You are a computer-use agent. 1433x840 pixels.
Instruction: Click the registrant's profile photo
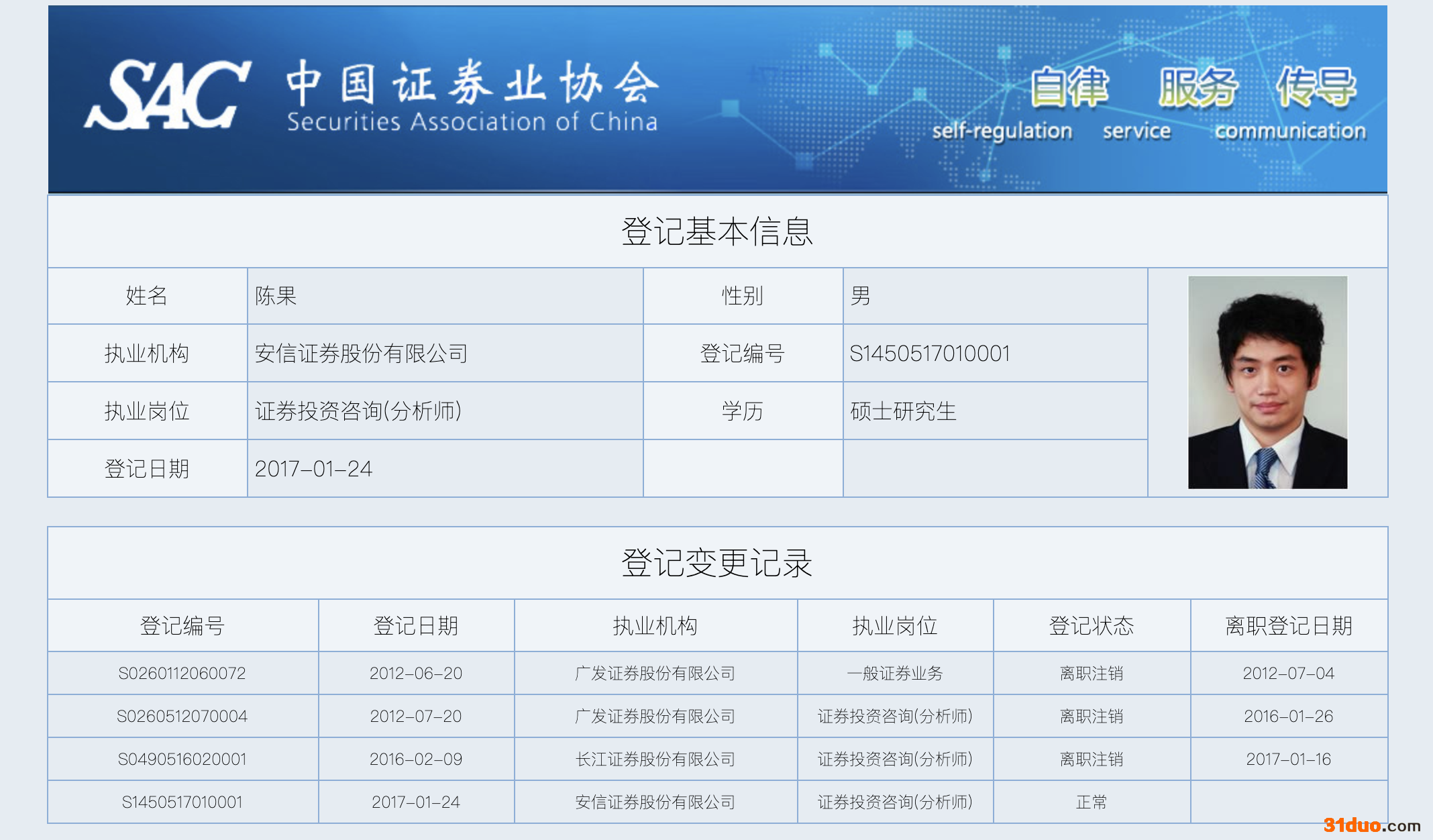coord(1267,382)
